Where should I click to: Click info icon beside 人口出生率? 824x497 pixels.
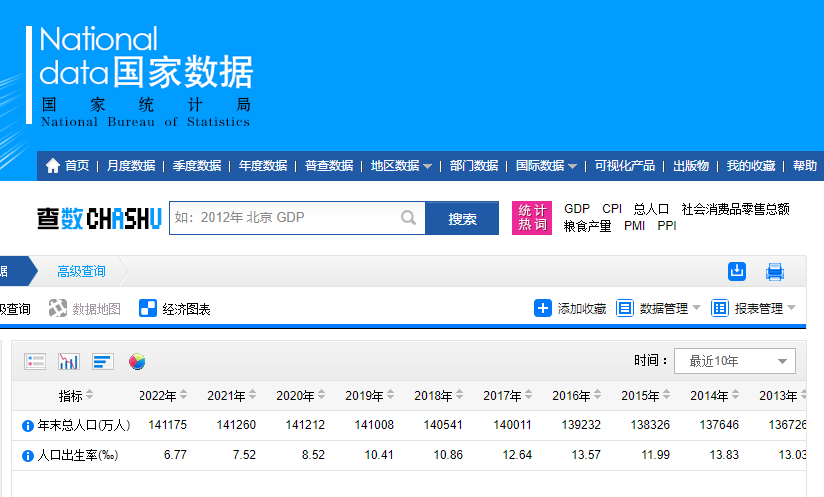point(28,456)
